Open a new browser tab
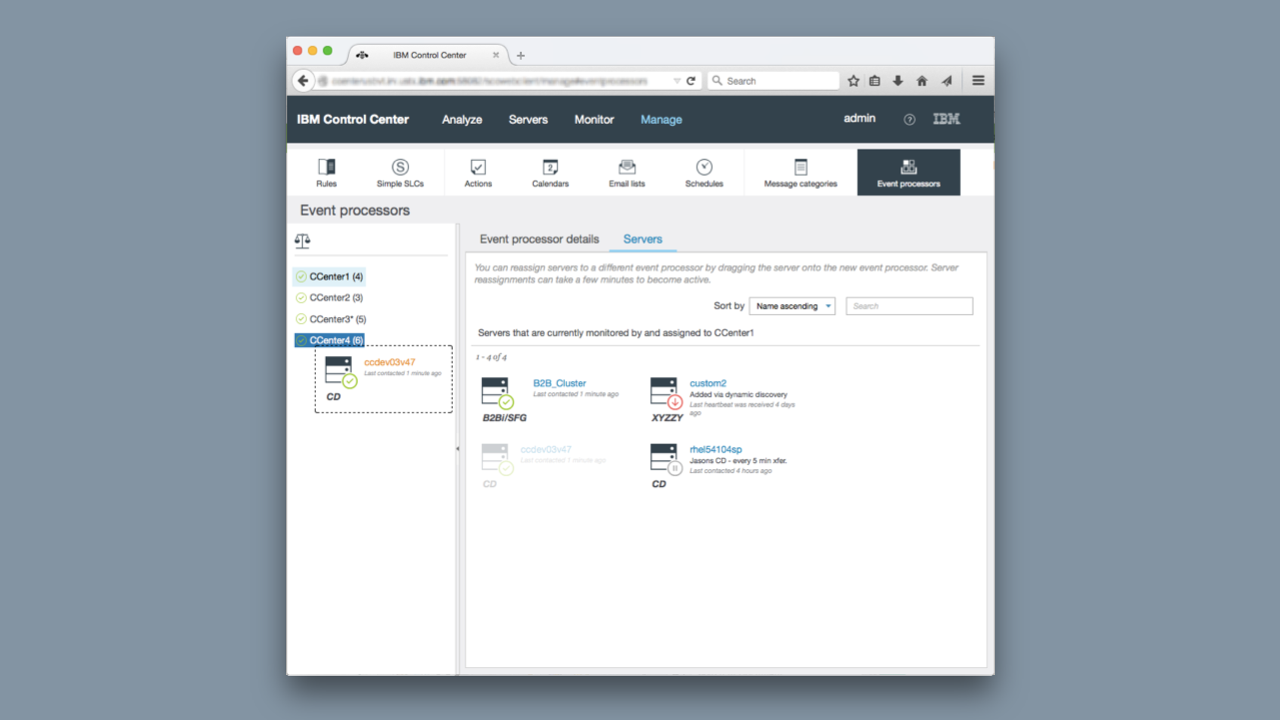The width and height of the screenshot is (1280, 720). click(520, 56)
